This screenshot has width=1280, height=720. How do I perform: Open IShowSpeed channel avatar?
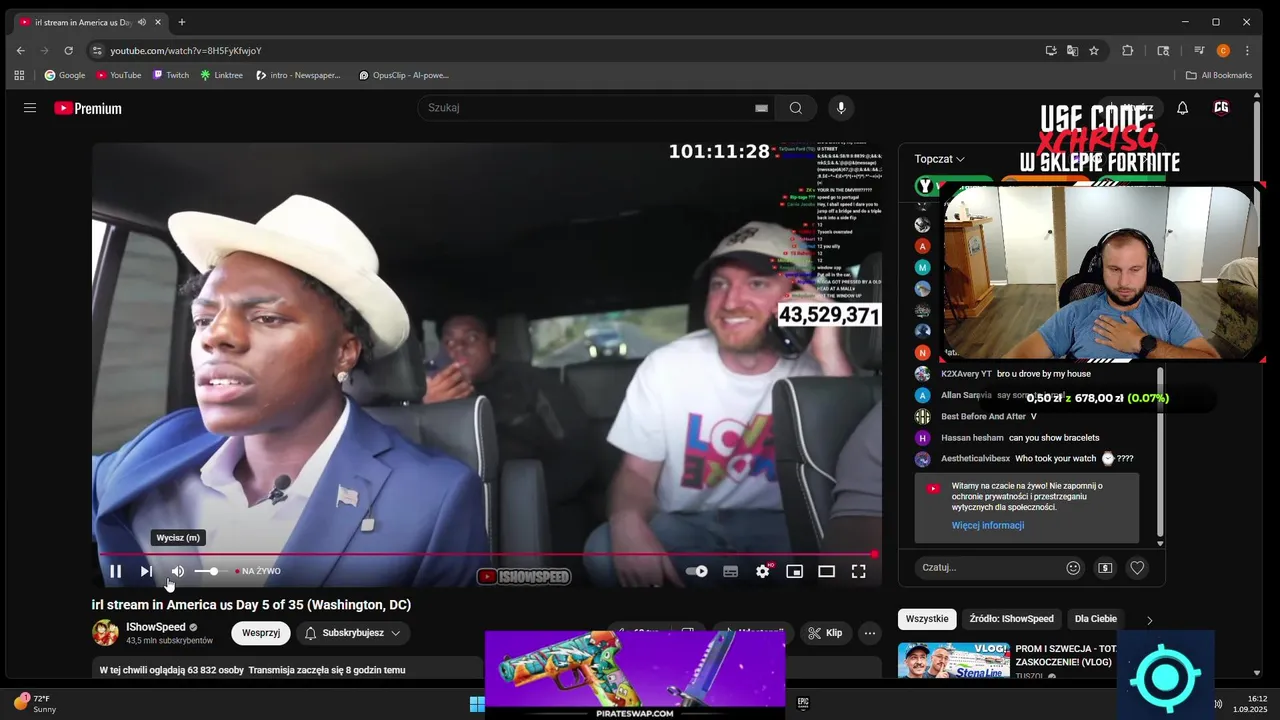(105, 633)
